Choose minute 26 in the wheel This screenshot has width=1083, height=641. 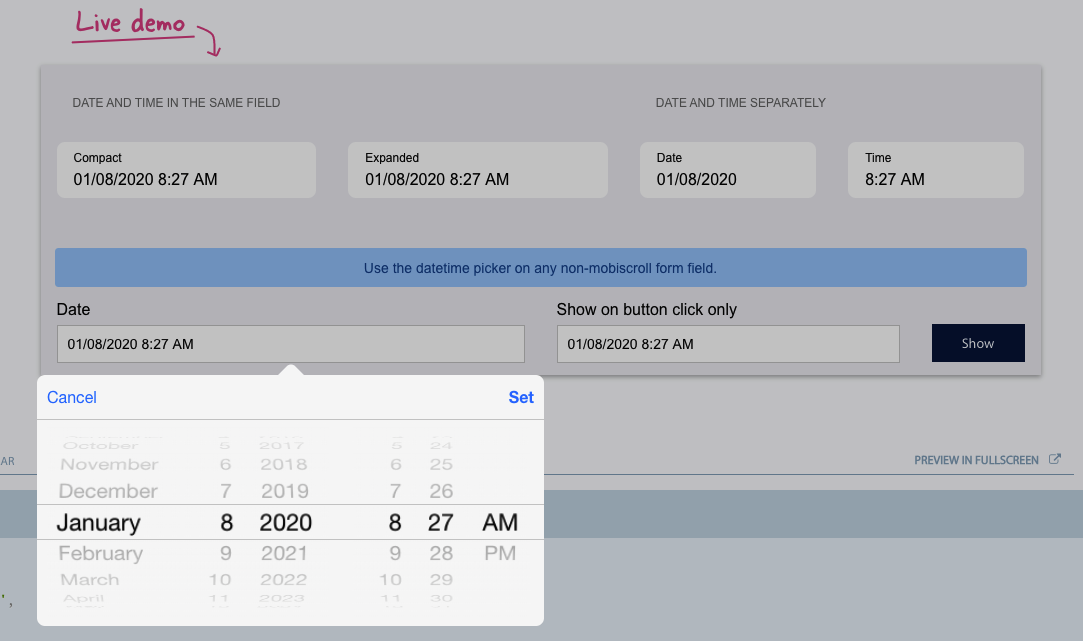[x=441, y=491]
